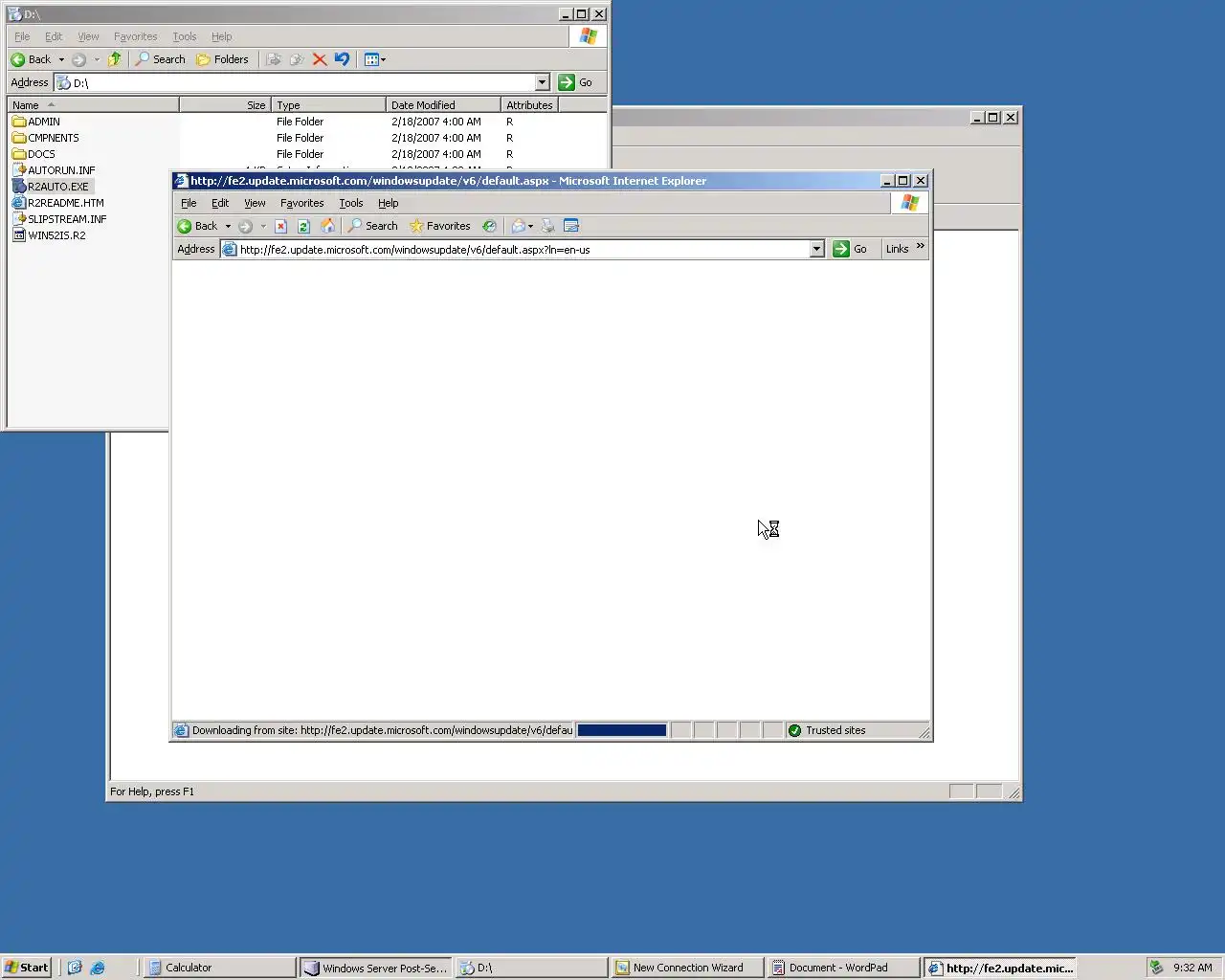Screen dimensions: 1225x980
Task: Sort by the Attributes column header
Action: (529, 105)
